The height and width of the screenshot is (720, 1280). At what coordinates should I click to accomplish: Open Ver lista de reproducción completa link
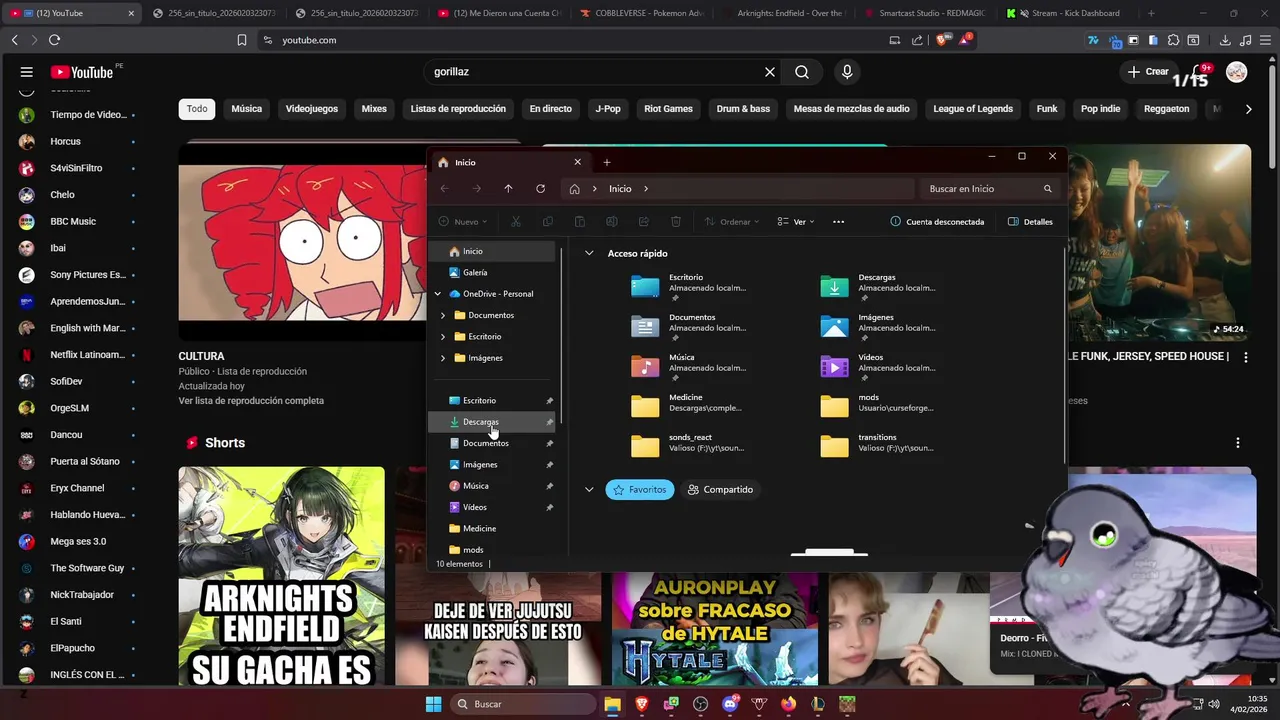251,401
